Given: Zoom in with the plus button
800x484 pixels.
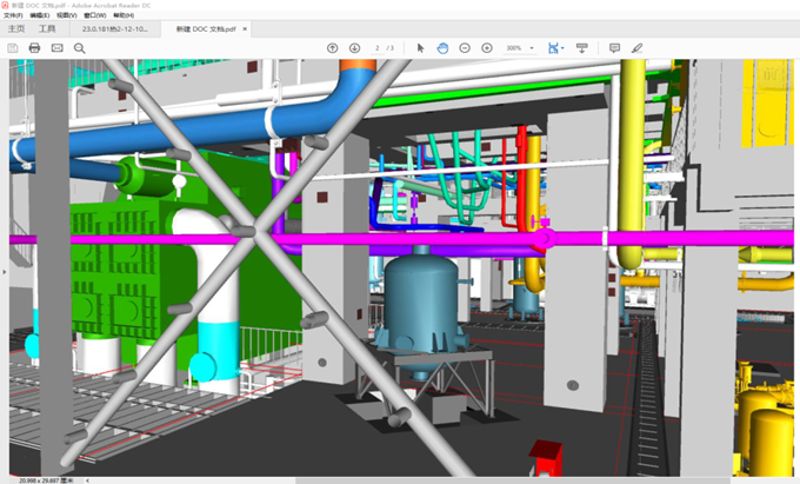Looking at the screenshot, I should pyautogui.click(x=487, y=48).
